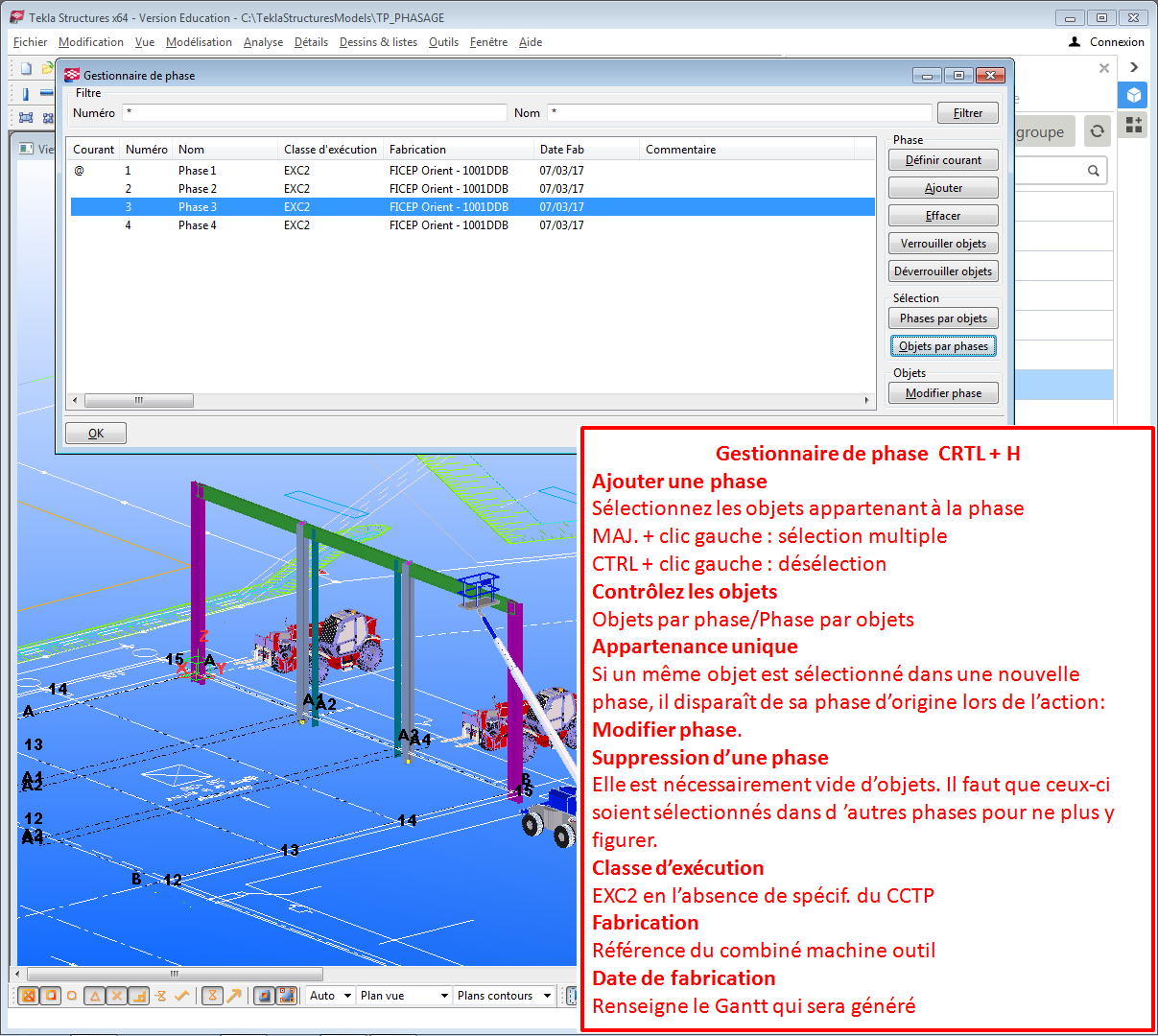Screen dimensions: 1158x1036
Task: Toggle the blue square selection switch icon
Action: pos(265,996)
